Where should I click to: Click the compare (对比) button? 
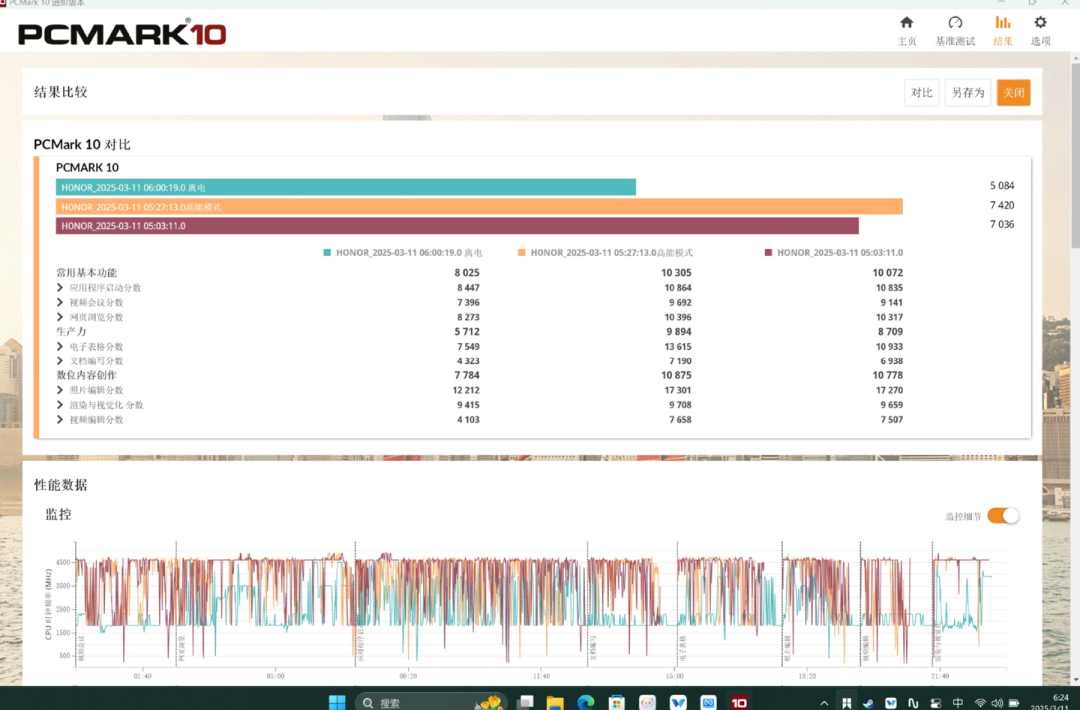click(x=922, y=92)
